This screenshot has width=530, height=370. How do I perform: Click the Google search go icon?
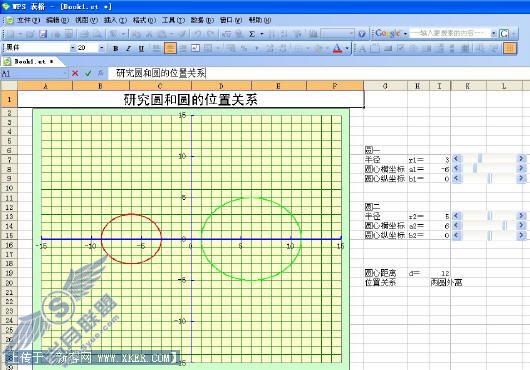coord(504,33)
